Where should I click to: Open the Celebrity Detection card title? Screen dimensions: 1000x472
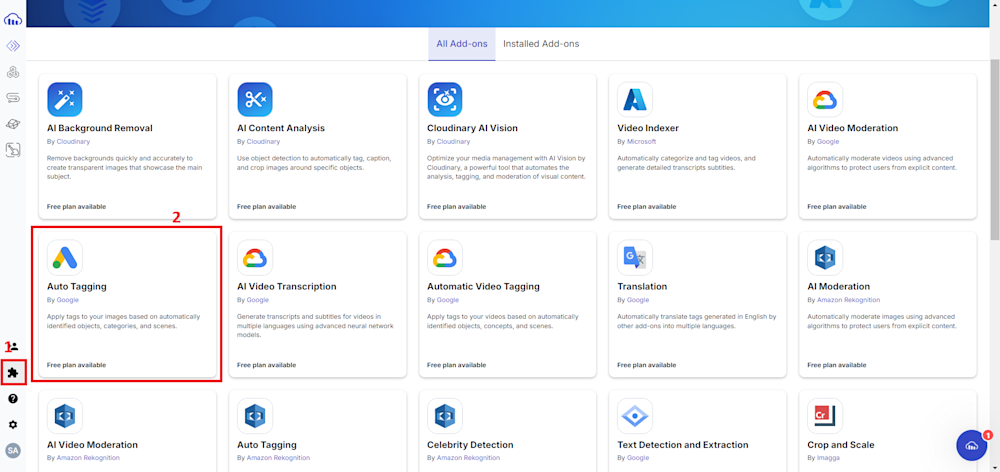(471, 445)
